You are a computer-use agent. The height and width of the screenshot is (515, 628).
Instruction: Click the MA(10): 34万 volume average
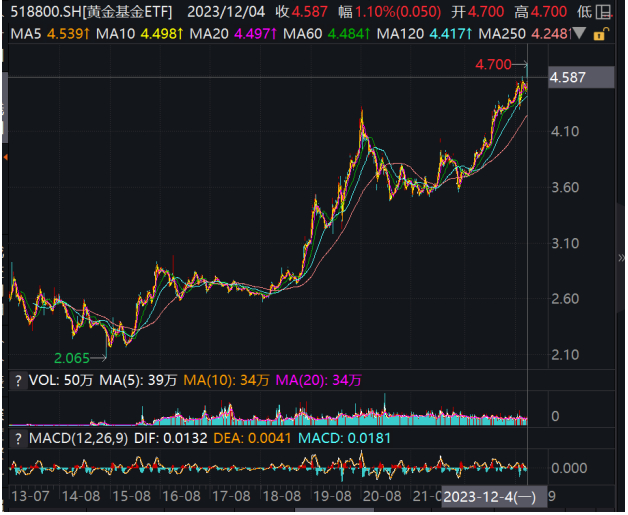coord(226,381)
